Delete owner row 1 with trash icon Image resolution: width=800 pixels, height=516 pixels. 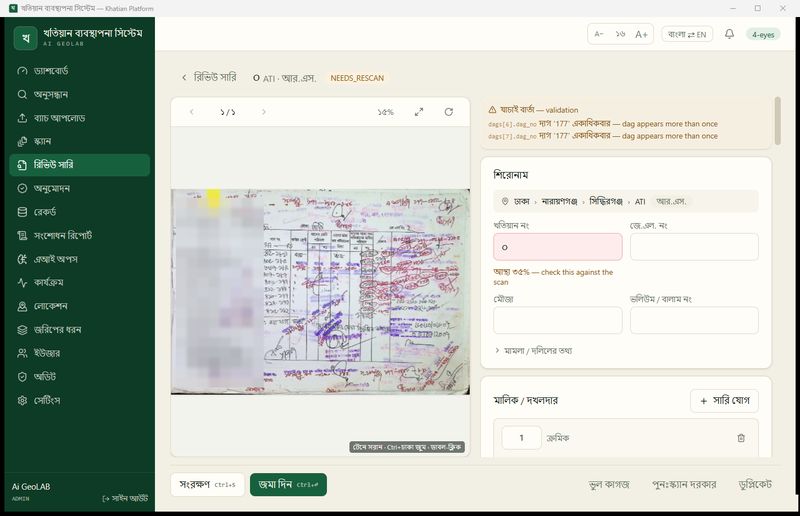[741, 438]
